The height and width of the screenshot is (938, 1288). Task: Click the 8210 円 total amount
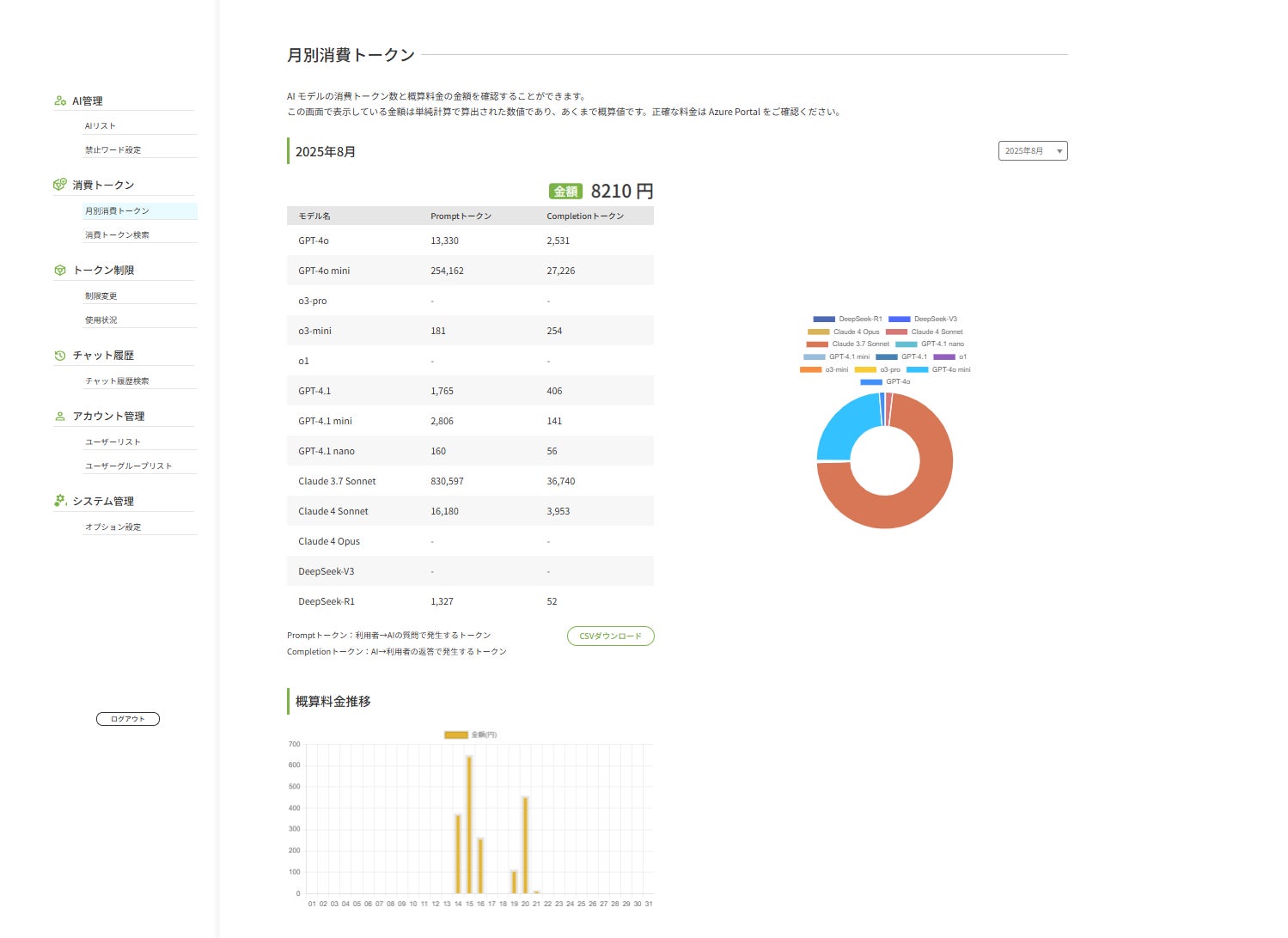click(622, 191)
